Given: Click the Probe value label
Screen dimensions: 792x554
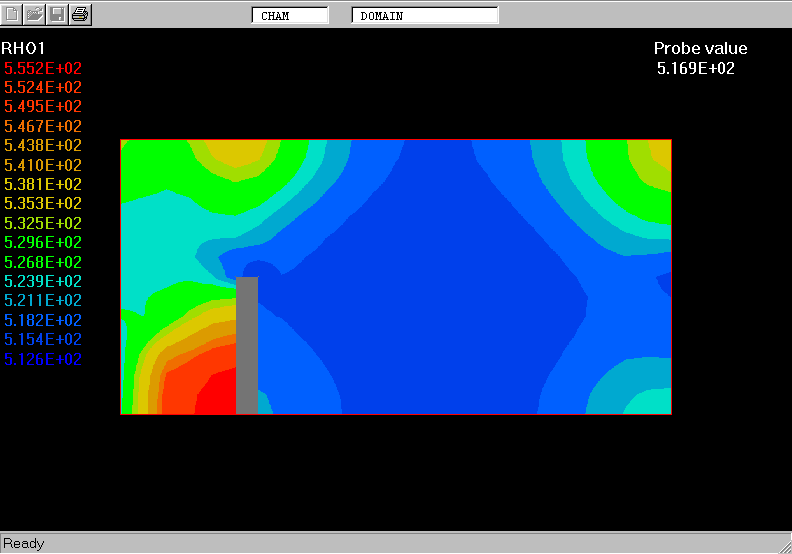Looking at the screenshot, I should 700,49.
